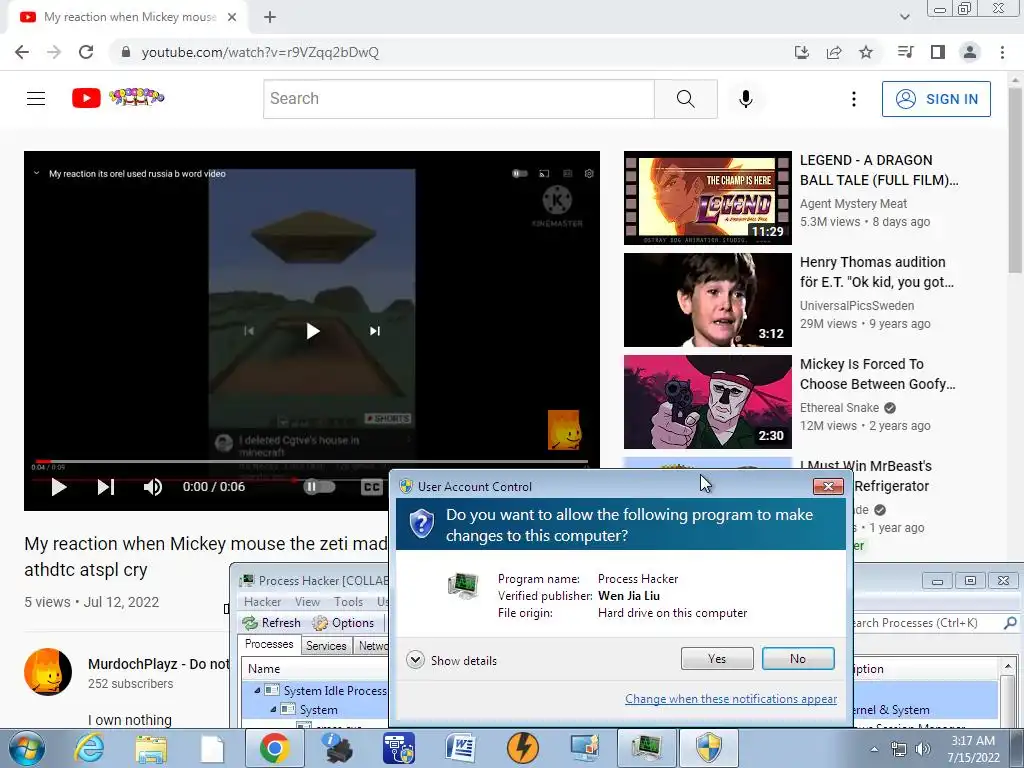Click No in User Account Control dialog
Screen dimensions: 1024x768
tap(797, 658)
